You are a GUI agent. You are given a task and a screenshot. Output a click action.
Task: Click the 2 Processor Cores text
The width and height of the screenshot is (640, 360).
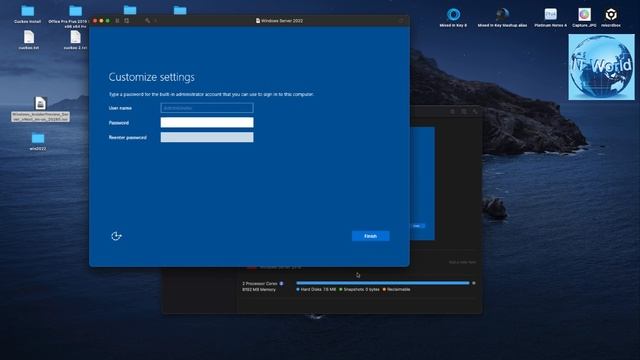point(260,283)
